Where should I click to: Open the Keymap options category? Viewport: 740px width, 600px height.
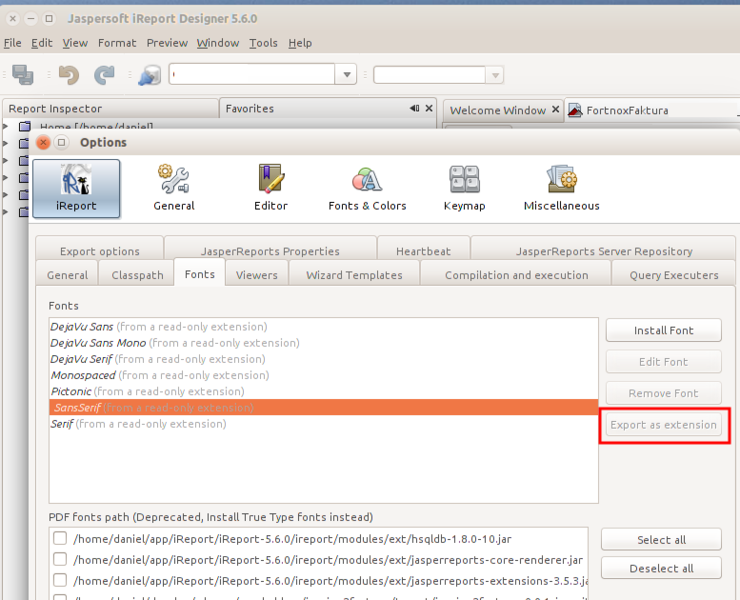pos(464,188)
